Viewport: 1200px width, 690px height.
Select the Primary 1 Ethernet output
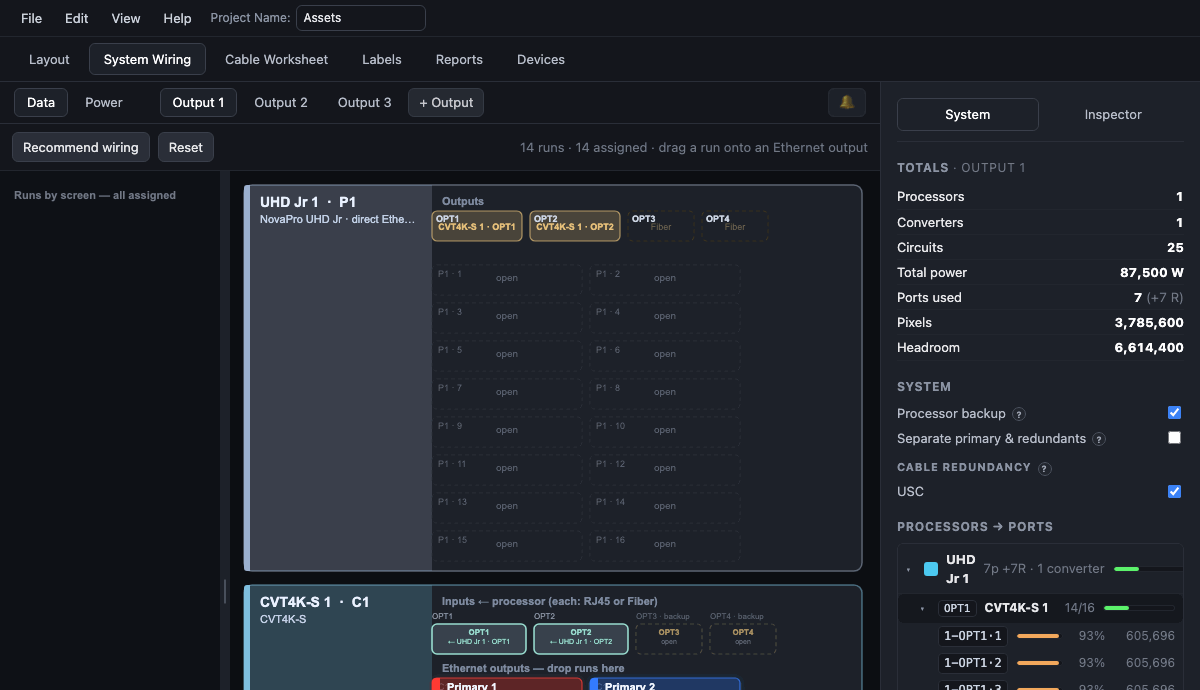(x=507, y=684)
